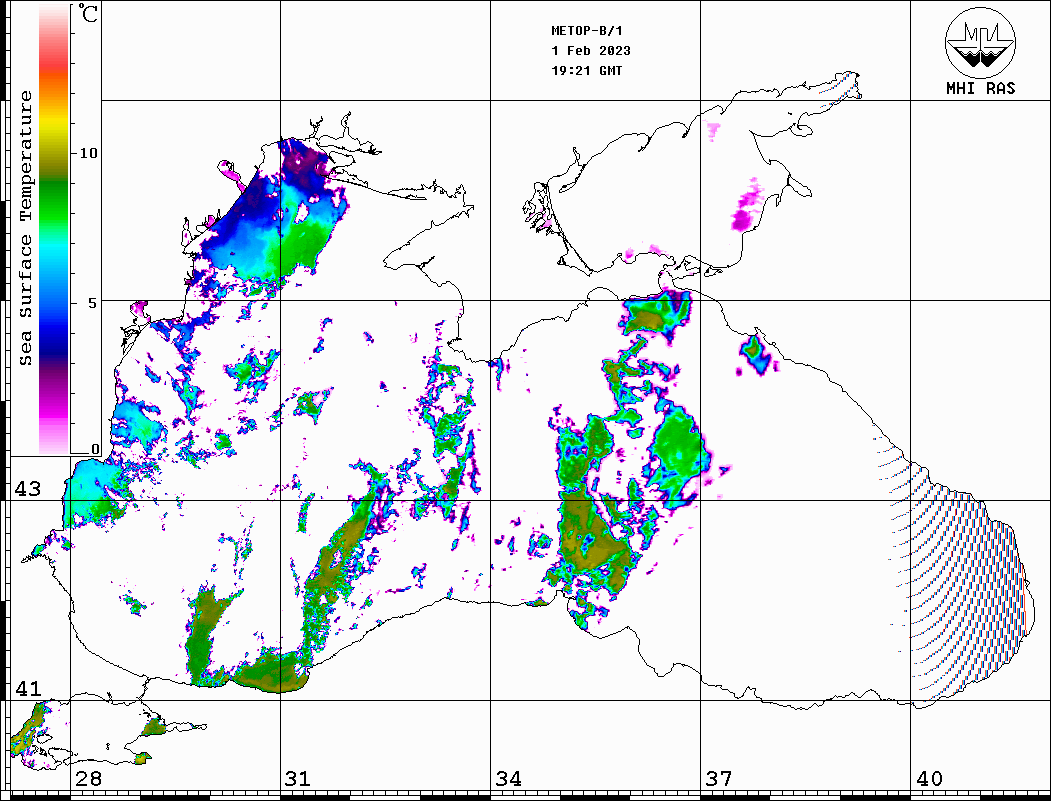Click the 'METOP-B/1' satellite label
The height and width of the screenshot is (801, 1051).
pos(586,31)
